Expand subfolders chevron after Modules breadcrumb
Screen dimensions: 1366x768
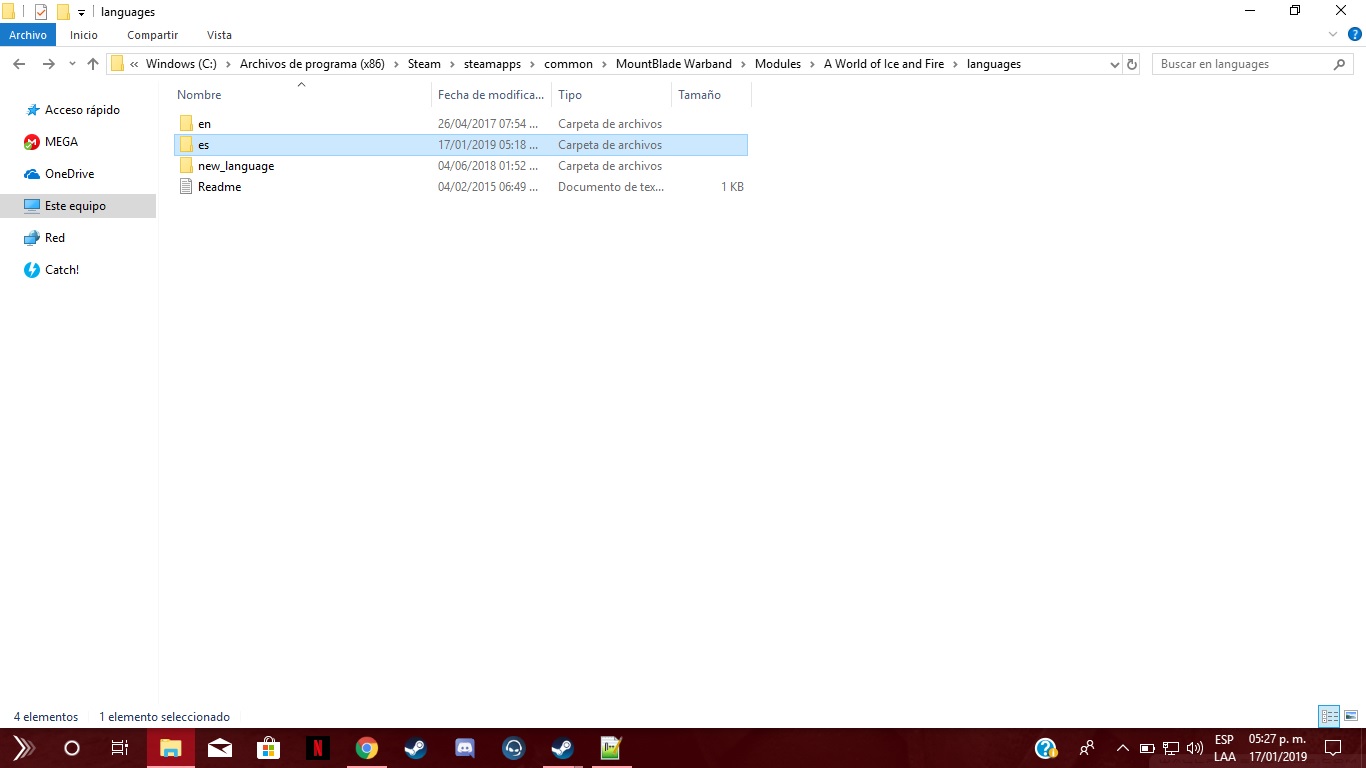(x=812, y=64)
